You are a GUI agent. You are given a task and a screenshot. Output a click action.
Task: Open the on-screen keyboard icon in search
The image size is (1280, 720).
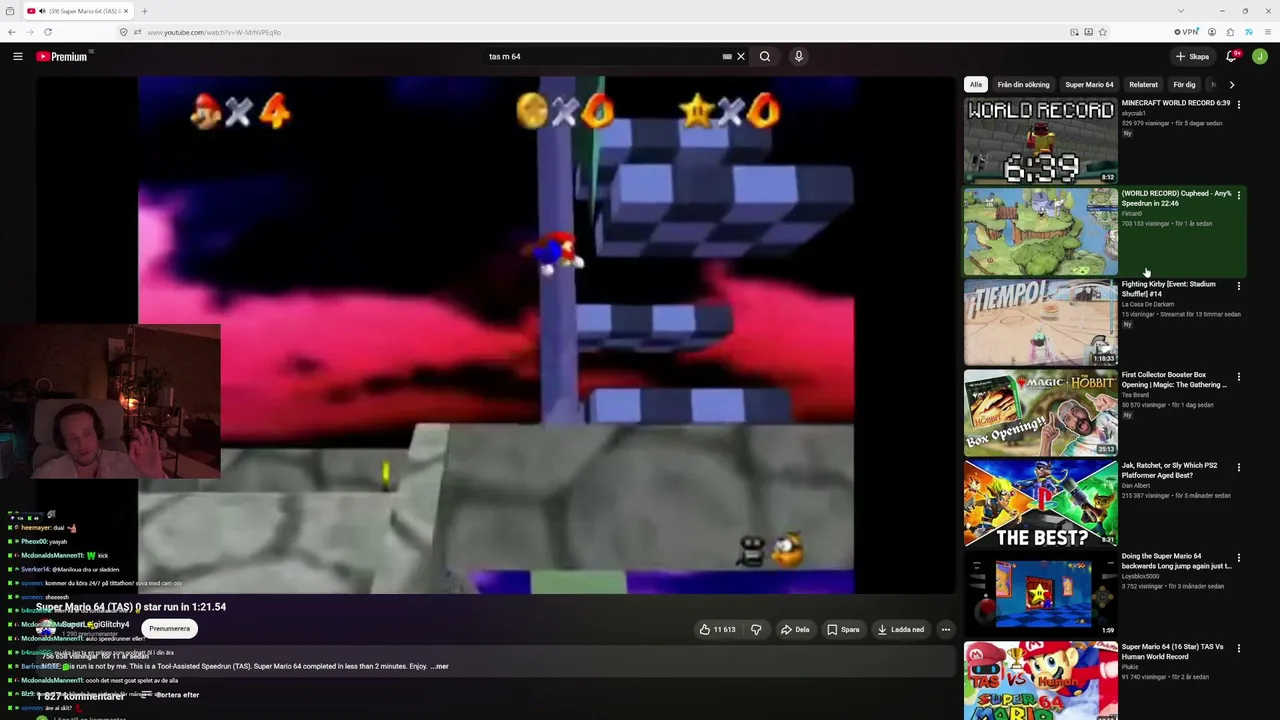[x=727, y=56]
